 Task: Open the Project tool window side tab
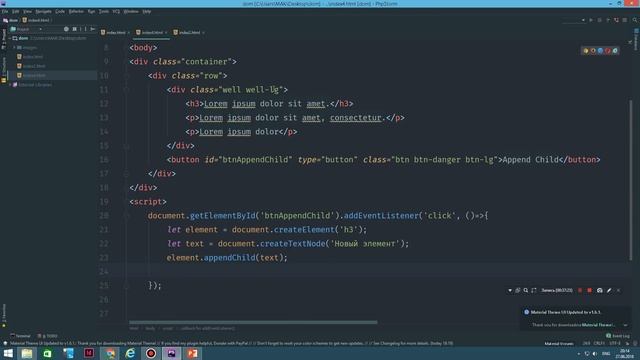pos(4,39)
